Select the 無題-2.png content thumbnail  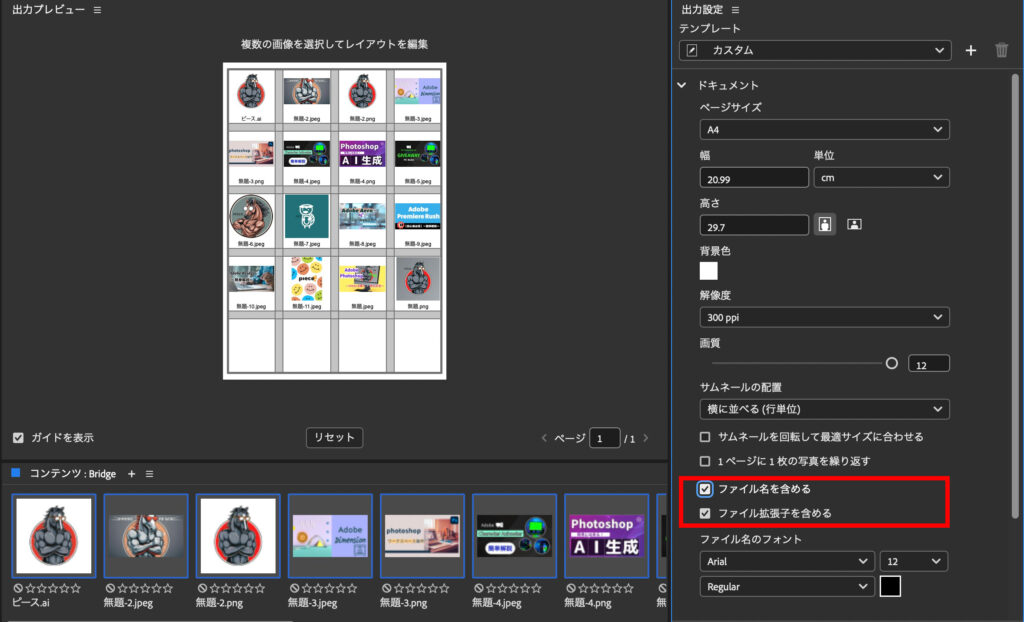[238, 536]
